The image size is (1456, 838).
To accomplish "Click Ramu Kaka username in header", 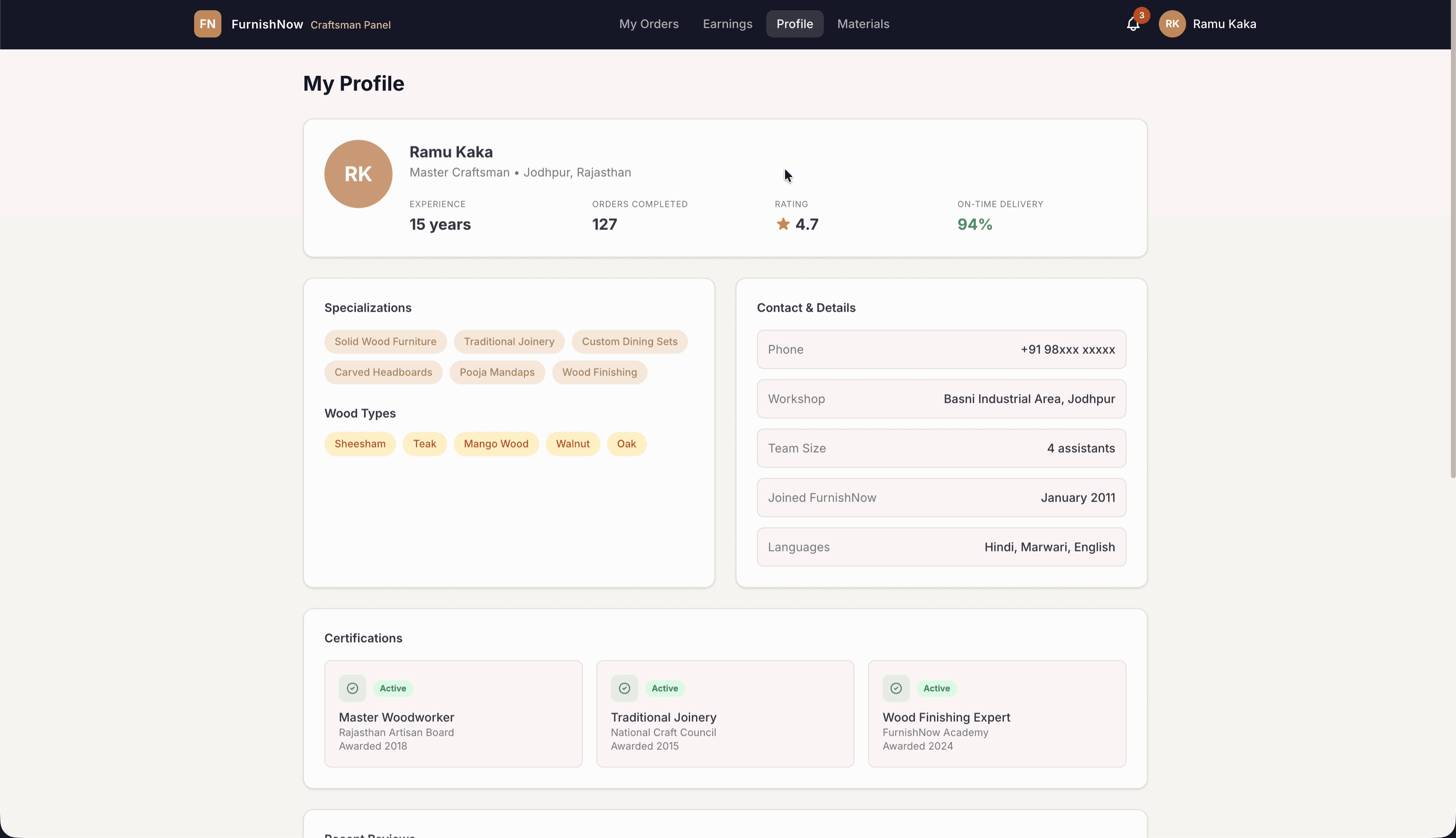I will [1224, 24].
